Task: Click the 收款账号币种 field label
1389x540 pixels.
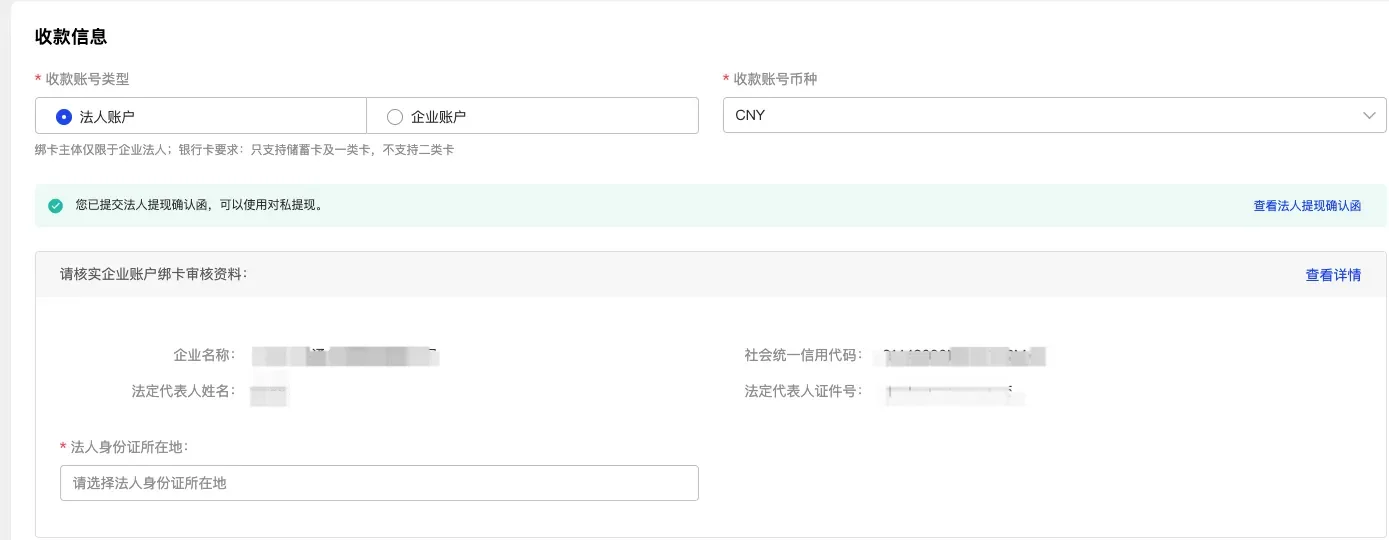Action: [775, 79]
